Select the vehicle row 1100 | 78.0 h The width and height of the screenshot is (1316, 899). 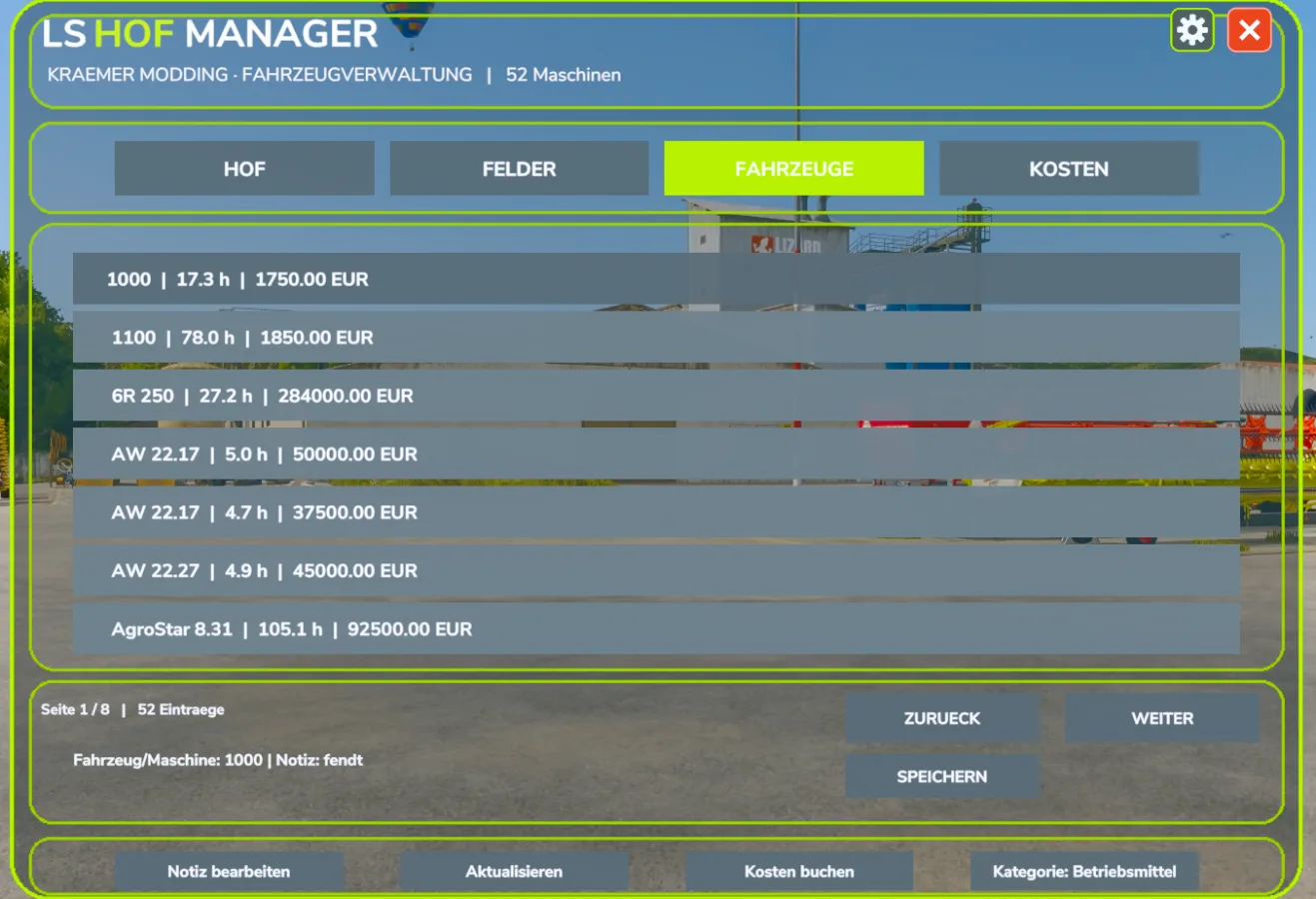(657, 338)
